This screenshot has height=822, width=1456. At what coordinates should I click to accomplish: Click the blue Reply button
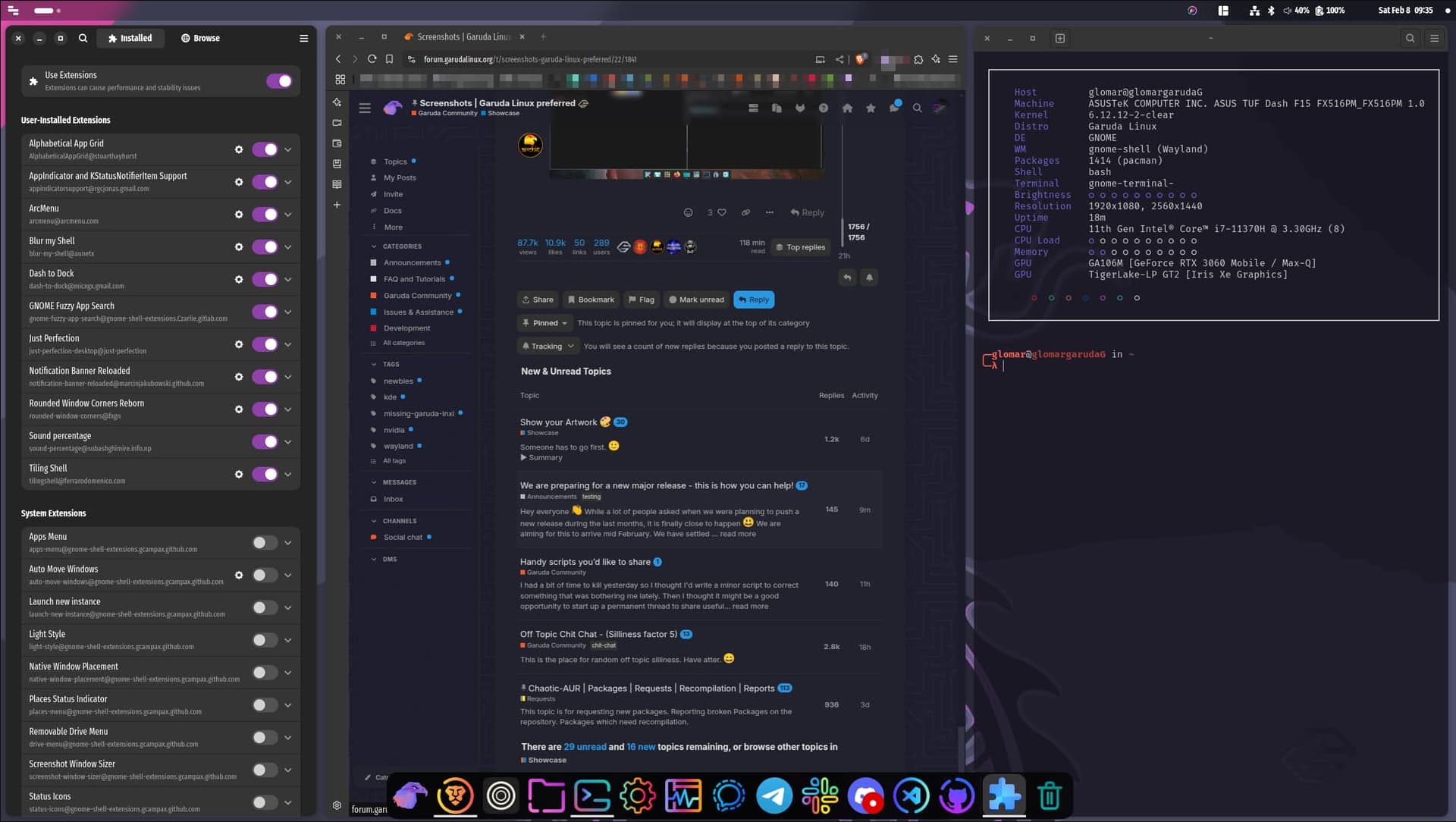tap(754, 300)
